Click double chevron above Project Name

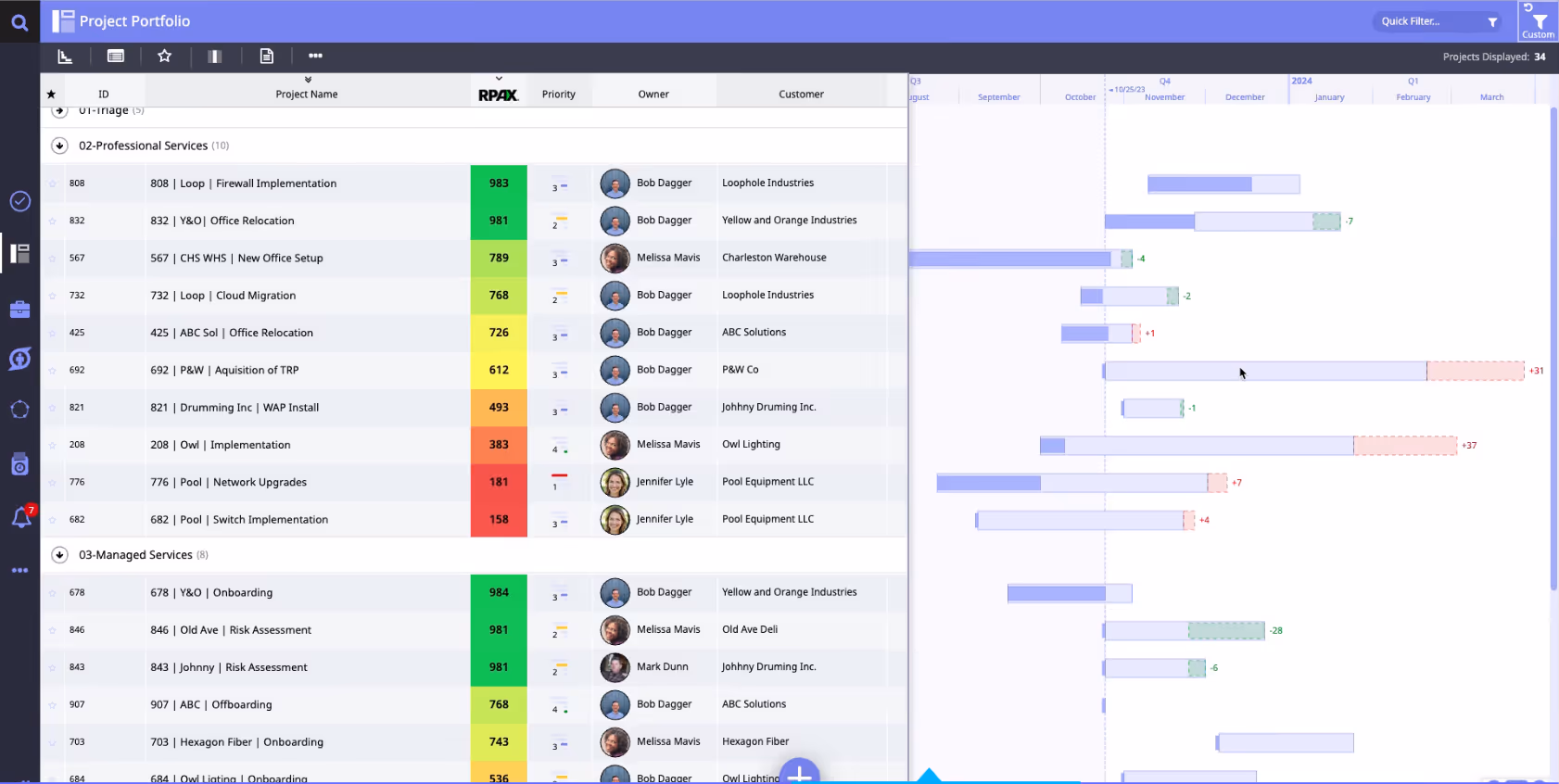pos(308,80)
